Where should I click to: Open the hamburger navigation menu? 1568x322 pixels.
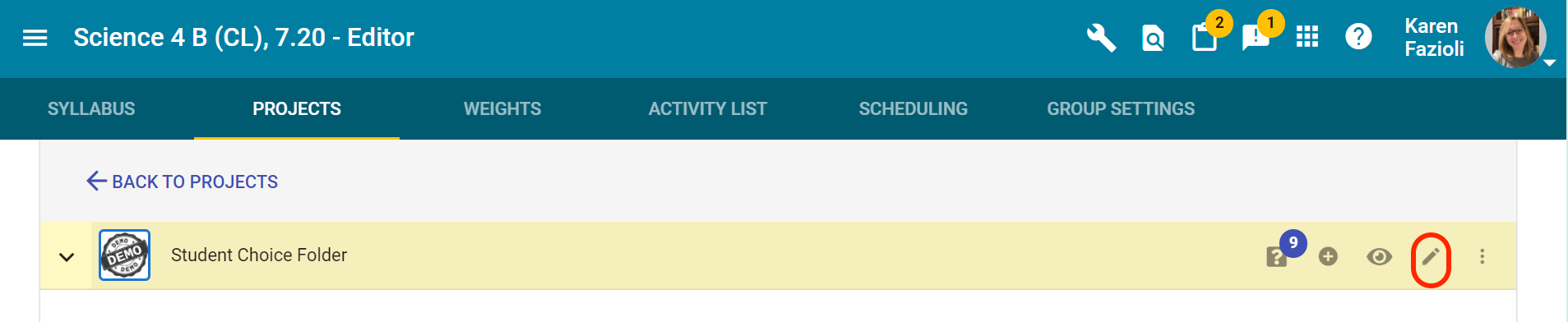tap(35, 38)
